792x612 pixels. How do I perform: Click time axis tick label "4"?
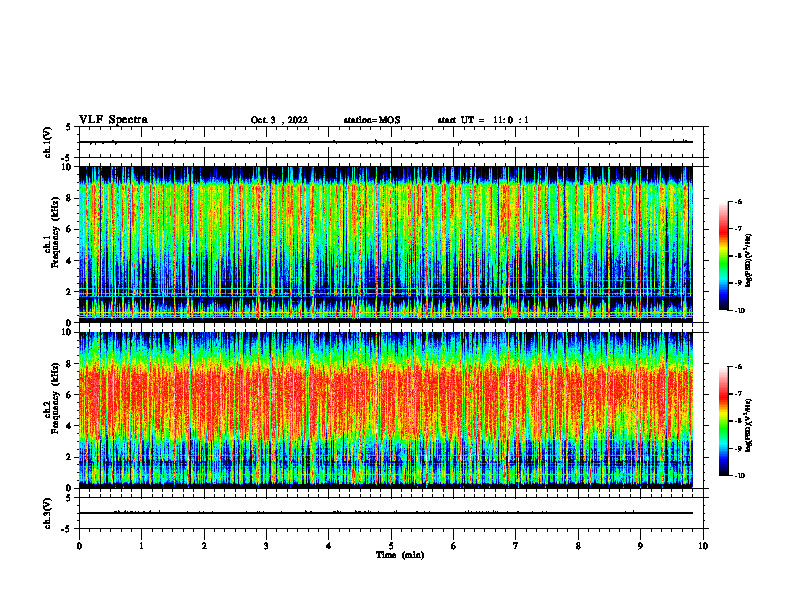click(329, 546)
